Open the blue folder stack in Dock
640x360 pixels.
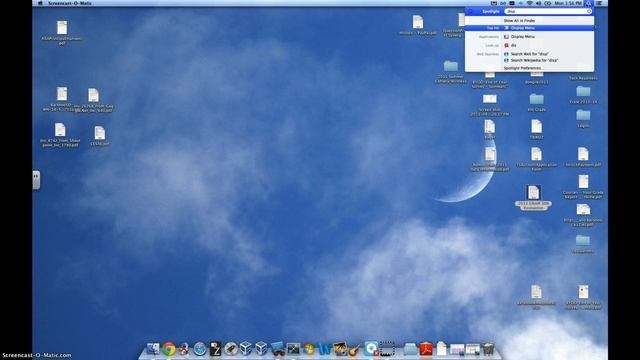410,349
